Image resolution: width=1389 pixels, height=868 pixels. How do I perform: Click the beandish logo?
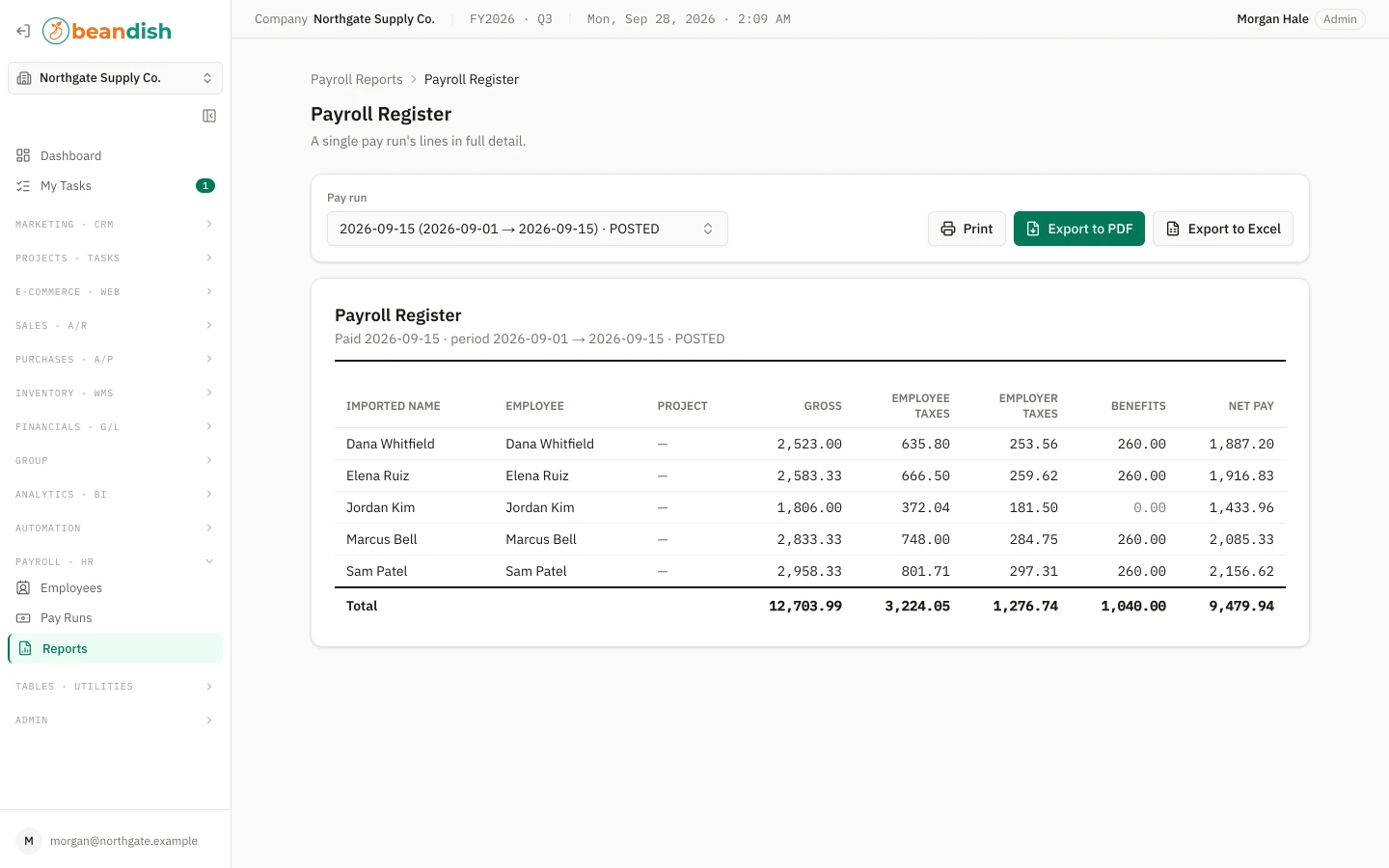coord(107,31)
